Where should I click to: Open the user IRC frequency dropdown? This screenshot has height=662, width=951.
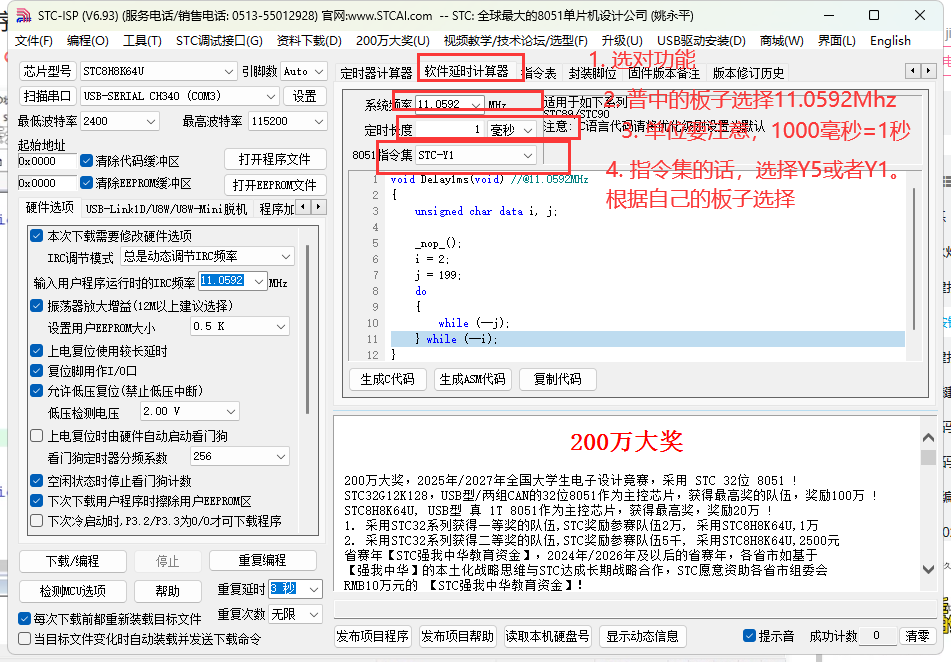point(233,281)
